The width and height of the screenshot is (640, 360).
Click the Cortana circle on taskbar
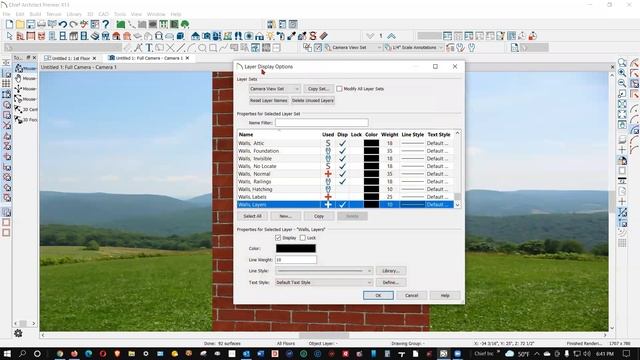37,353
